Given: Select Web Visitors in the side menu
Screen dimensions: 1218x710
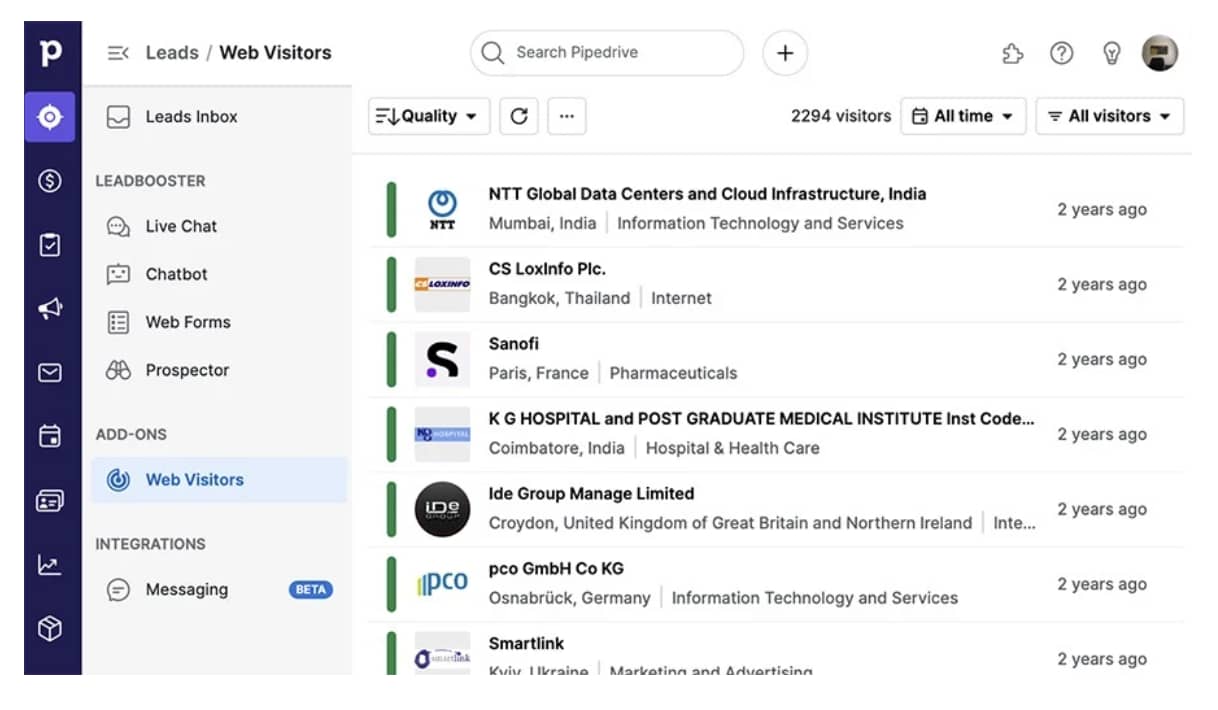Looking at the screenshot, I should [x=219, y=480].
